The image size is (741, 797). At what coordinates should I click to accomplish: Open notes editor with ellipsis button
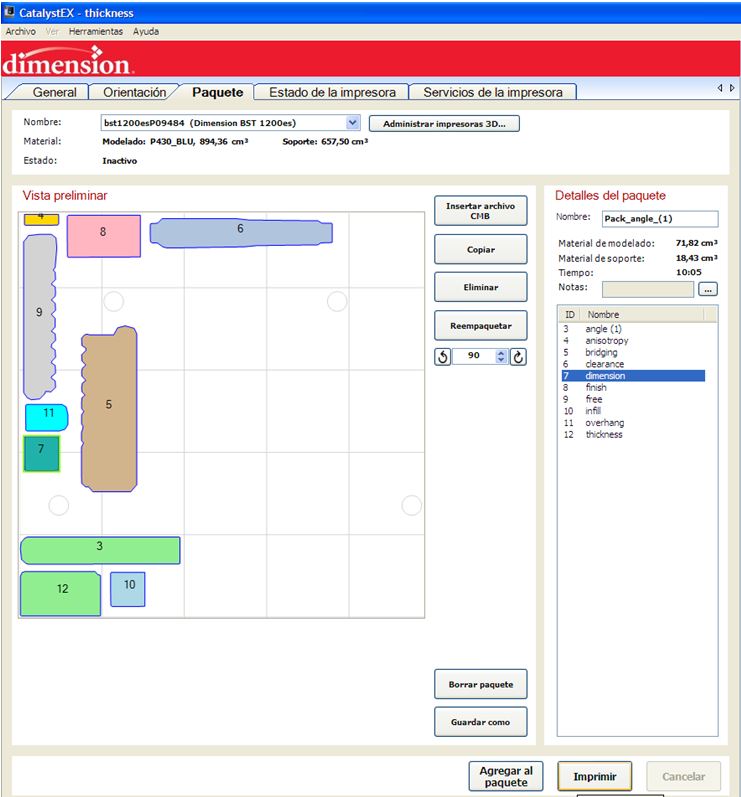pos(708,289)
